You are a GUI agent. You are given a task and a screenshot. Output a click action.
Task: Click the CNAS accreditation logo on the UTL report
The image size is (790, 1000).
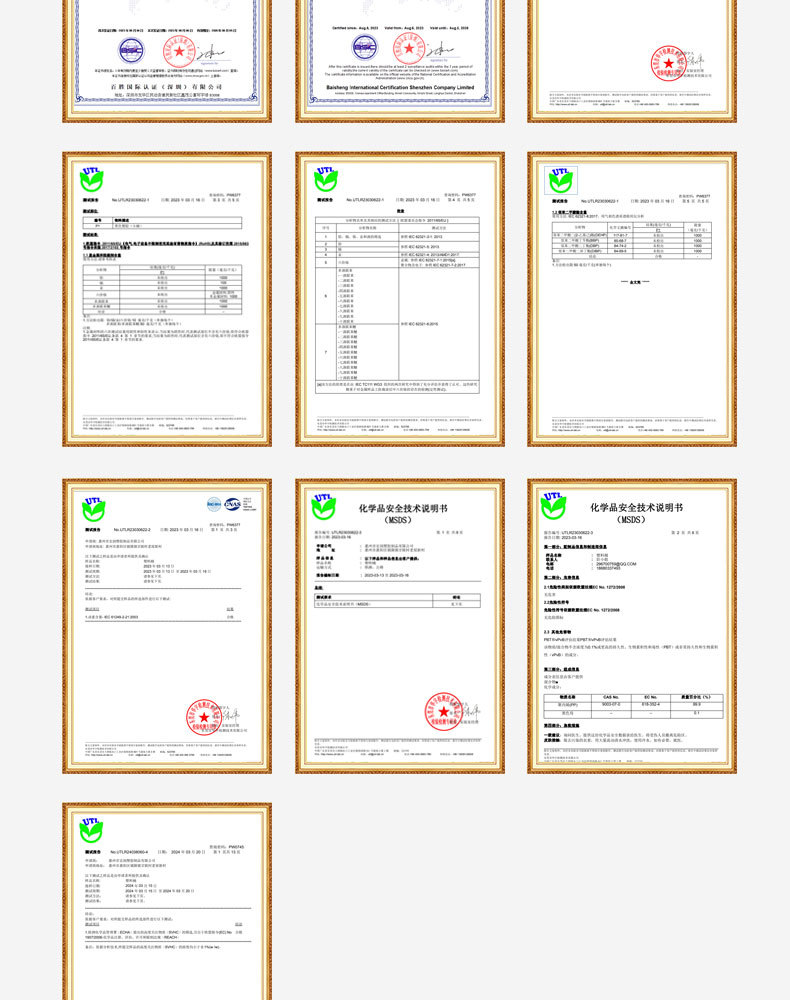[x=232, y=504]
